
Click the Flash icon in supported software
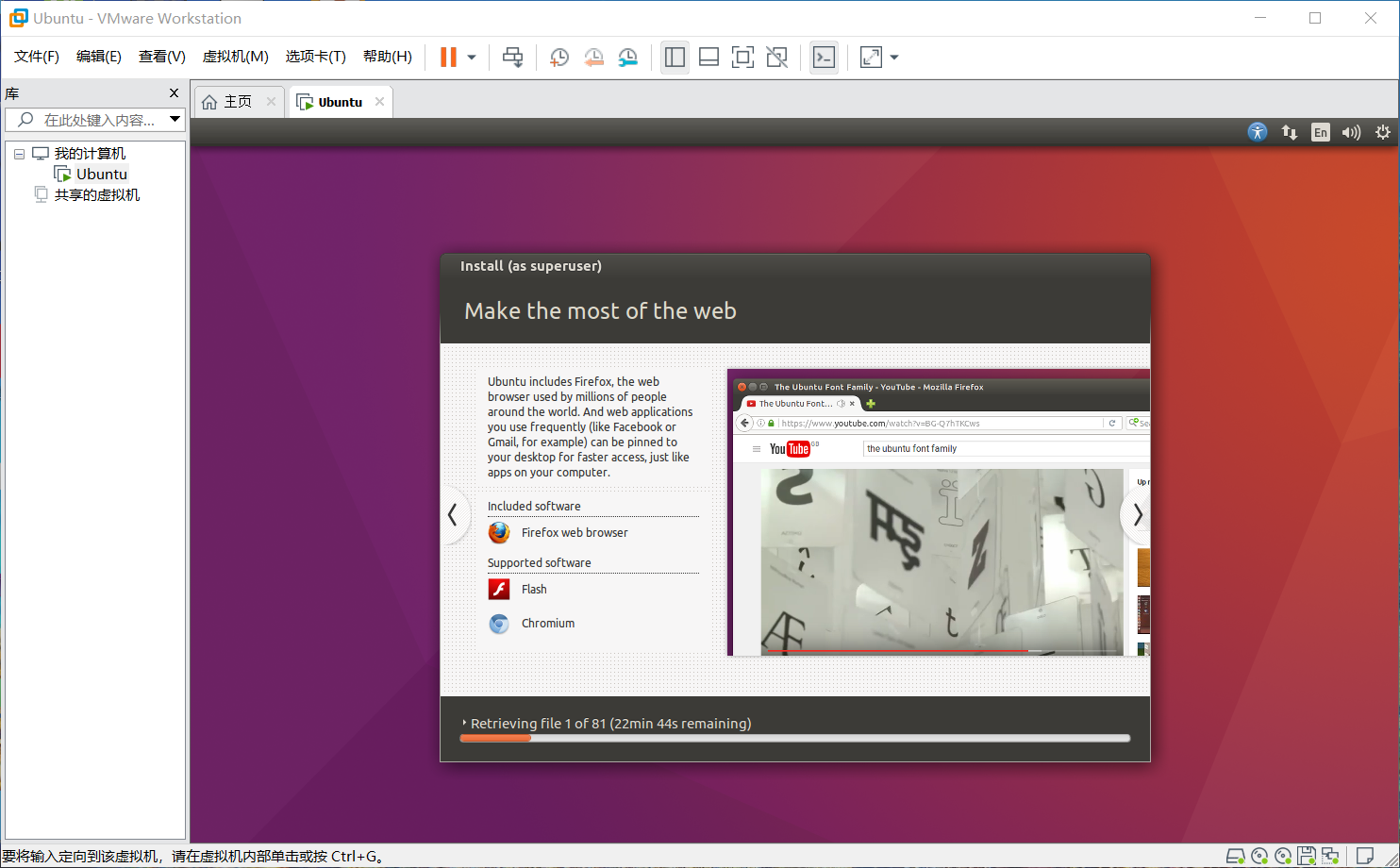click(499, 590)
